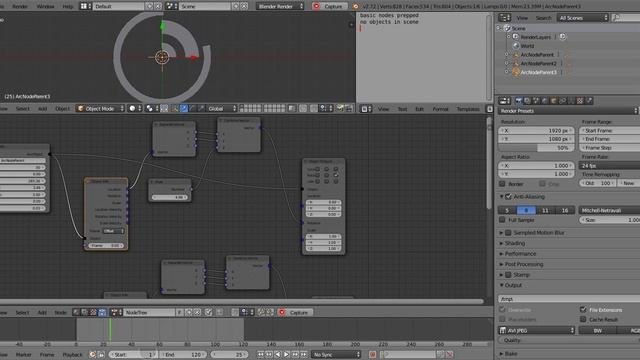This screenshot has height=360, width=640.
Task: Open the Object Mode dropdown
Action: (x=101, y=109)
